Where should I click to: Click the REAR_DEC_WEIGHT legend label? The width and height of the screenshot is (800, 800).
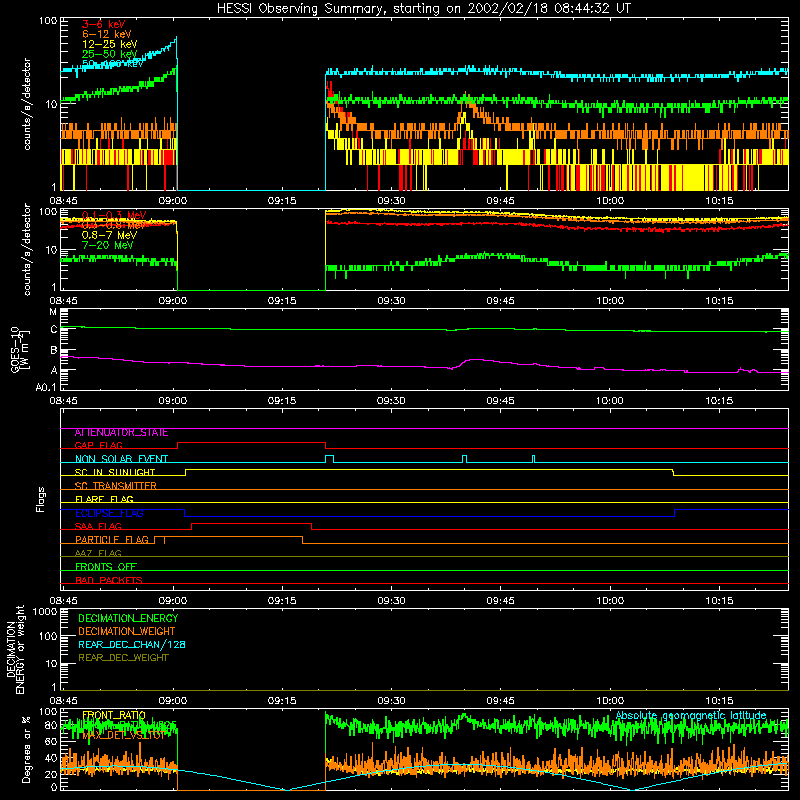click(x=123, y=658)
